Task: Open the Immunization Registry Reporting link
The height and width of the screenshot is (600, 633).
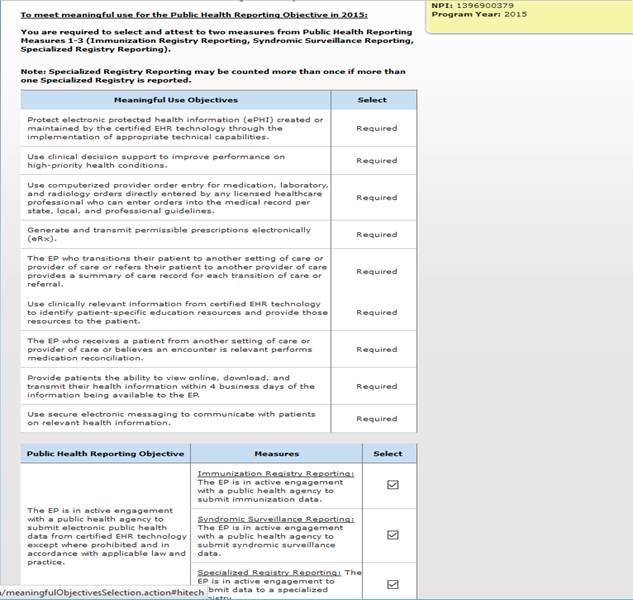Action: (275, 473)
